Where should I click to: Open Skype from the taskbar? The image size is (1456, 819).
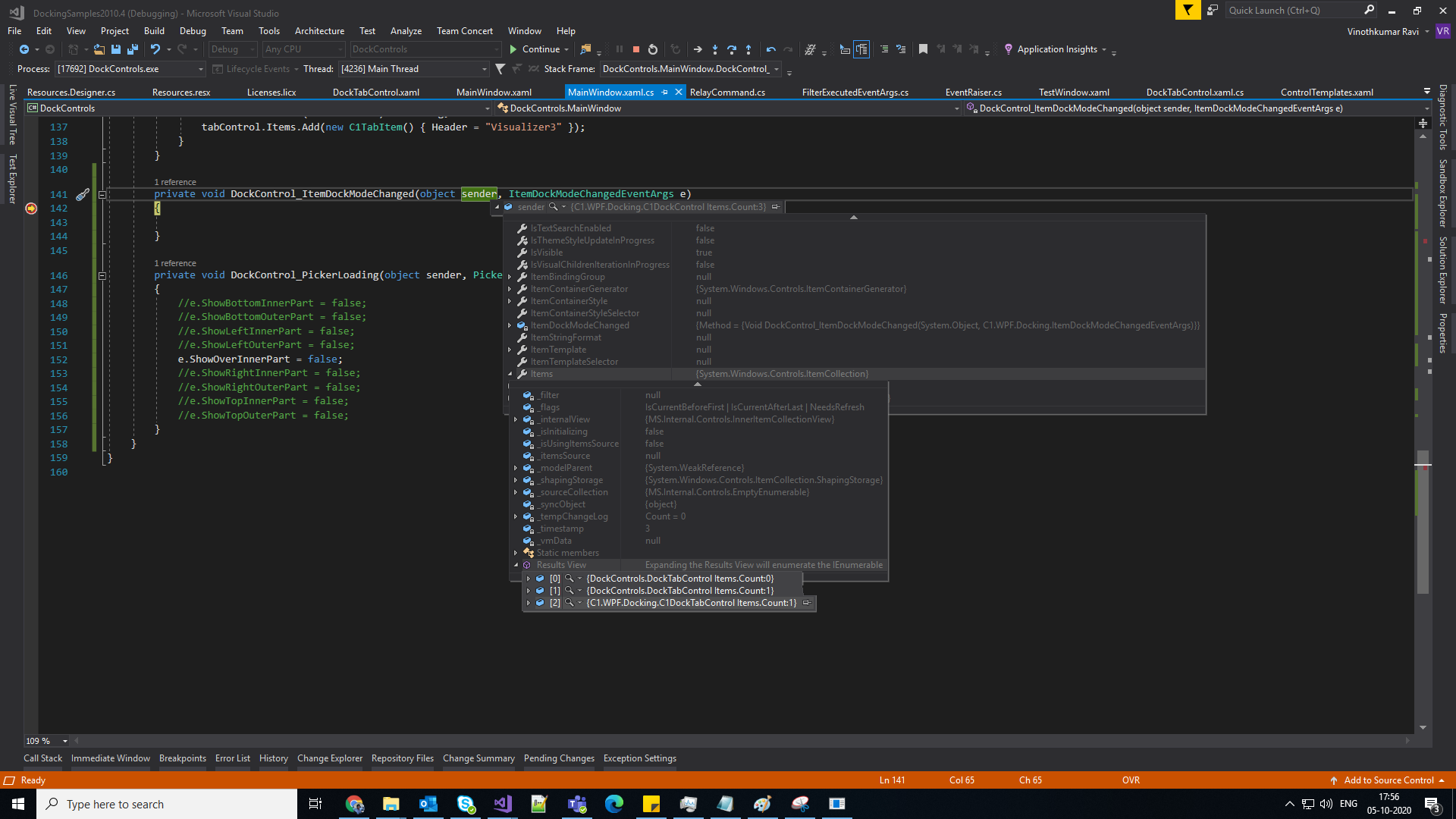[x=466, y=804]
